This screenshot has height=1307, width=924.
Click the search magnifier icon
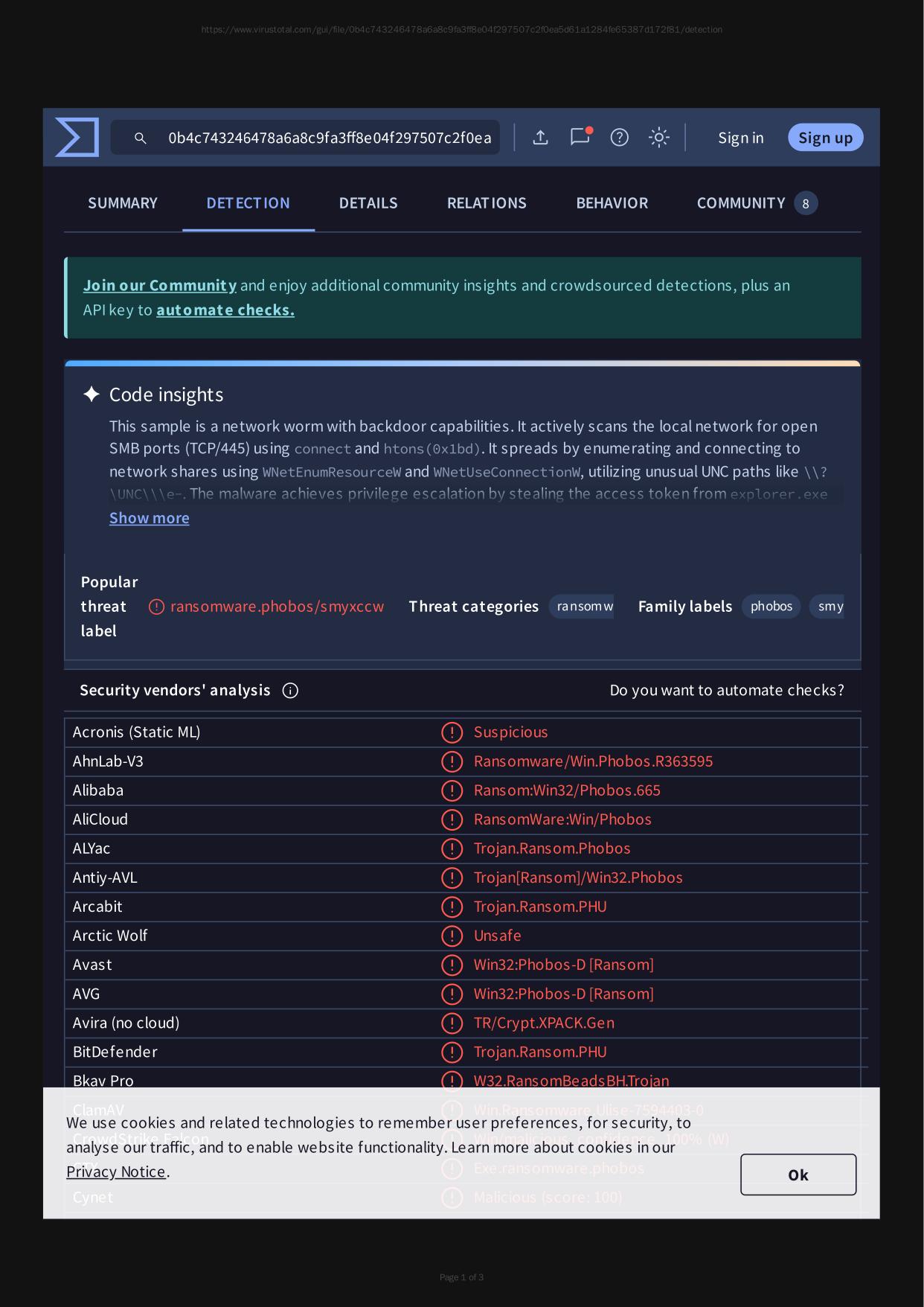coord(140,138)
